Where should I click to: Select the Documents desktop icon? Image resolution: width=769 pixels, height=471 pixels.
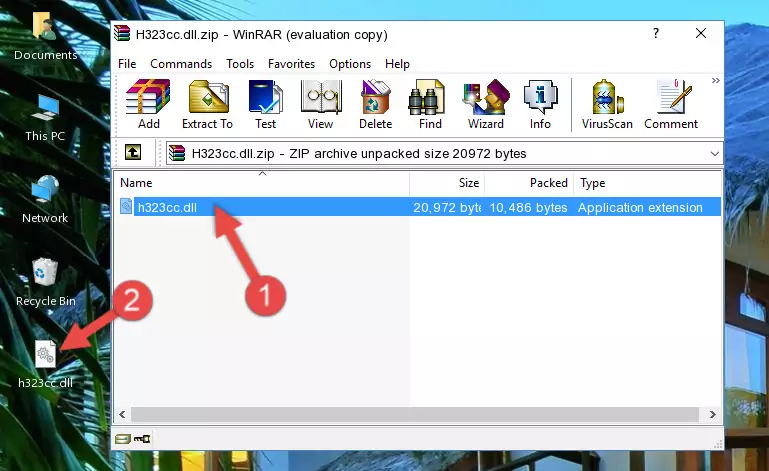46,37
